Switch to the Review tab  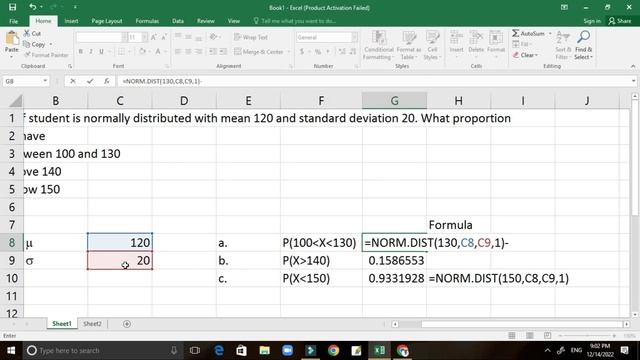[x=205, y=21]
